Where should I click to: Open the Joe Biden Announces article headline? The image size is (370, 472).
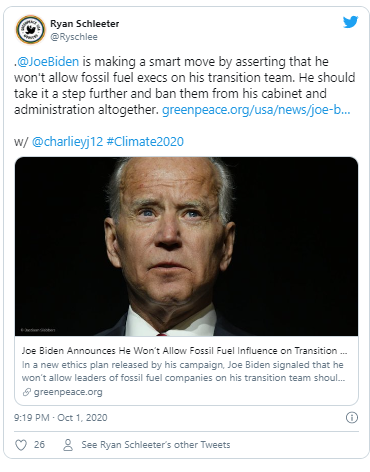[x=184, y=351]
